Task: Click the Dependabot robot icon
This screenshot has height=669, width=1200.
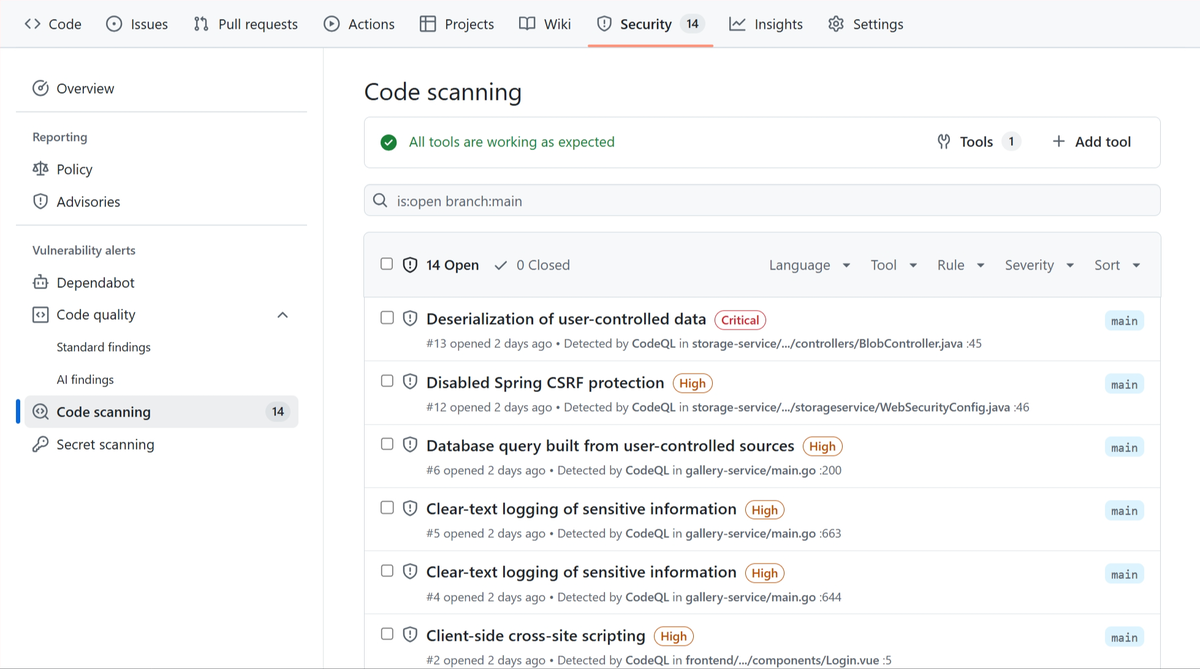Action: (40, 283)
